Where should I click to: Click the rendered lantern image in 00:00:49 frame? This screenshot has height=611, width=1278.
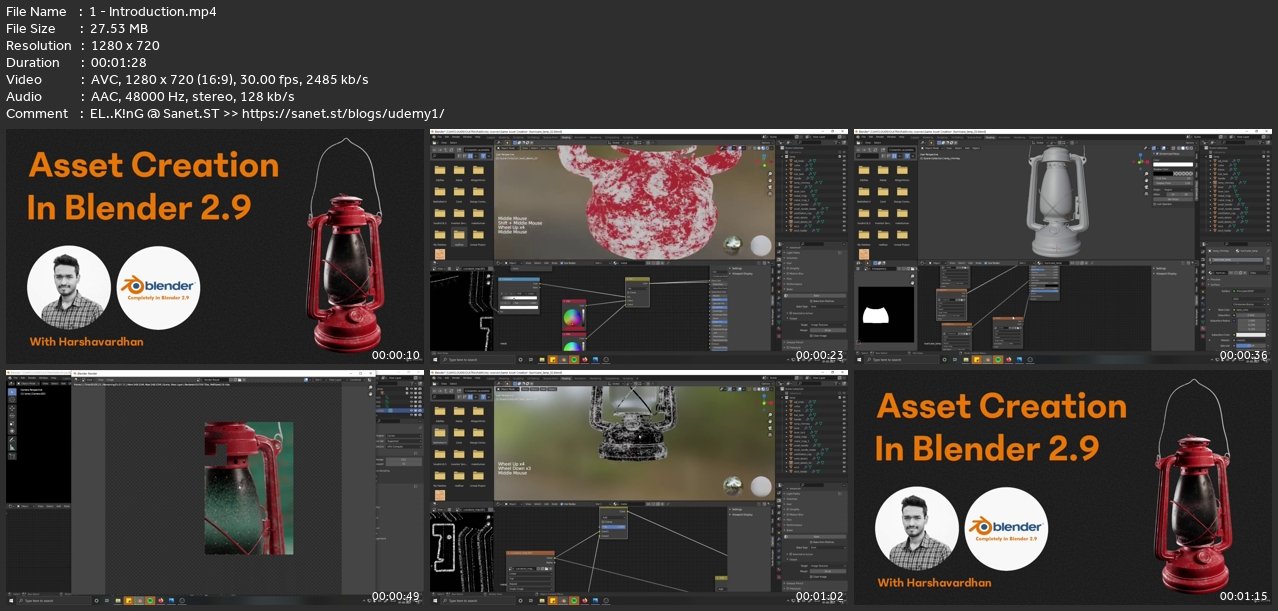coord(249,488)
